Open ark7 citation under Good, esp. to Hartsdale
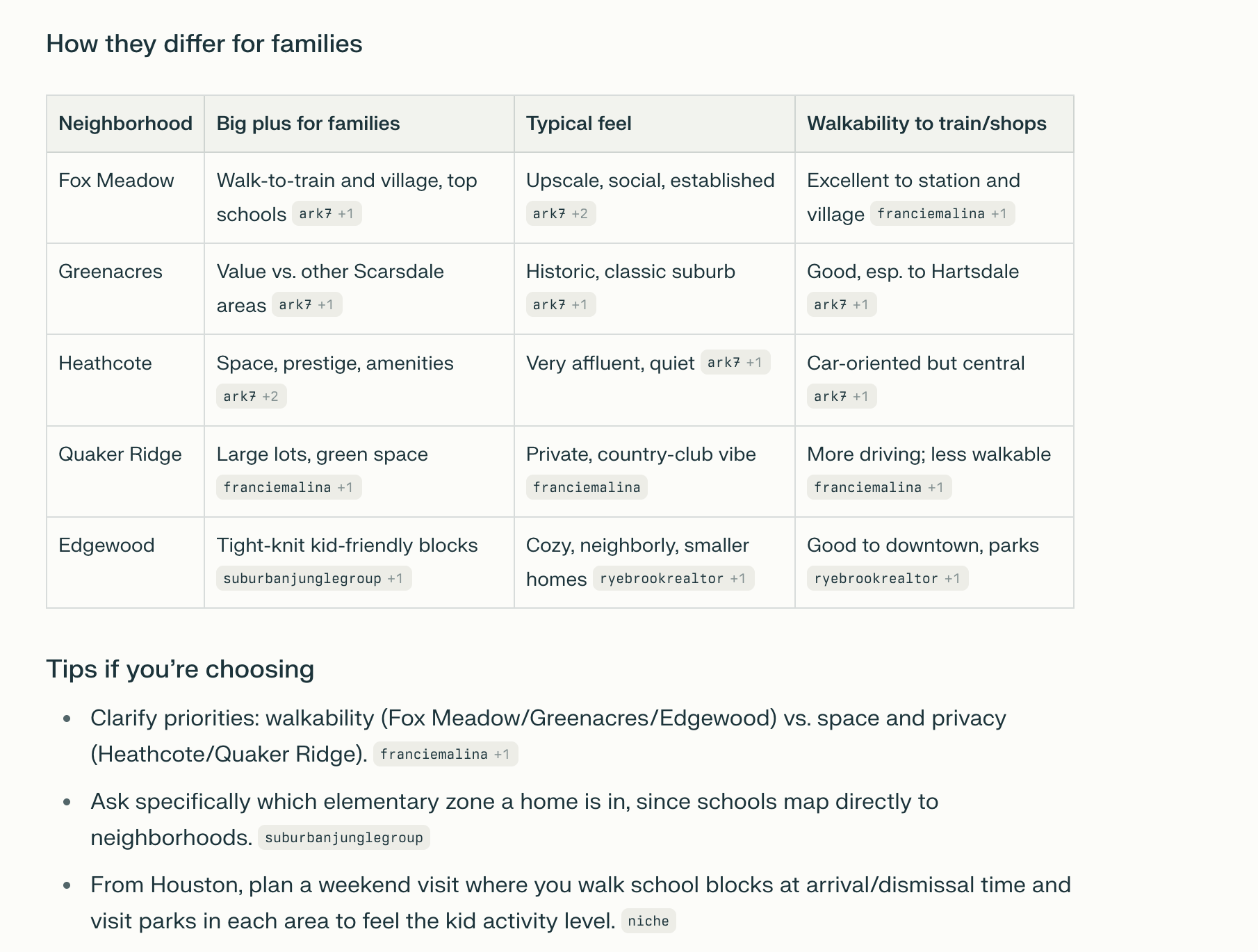The width and height of the screenshot is (1258, 952). pos(841,305)
